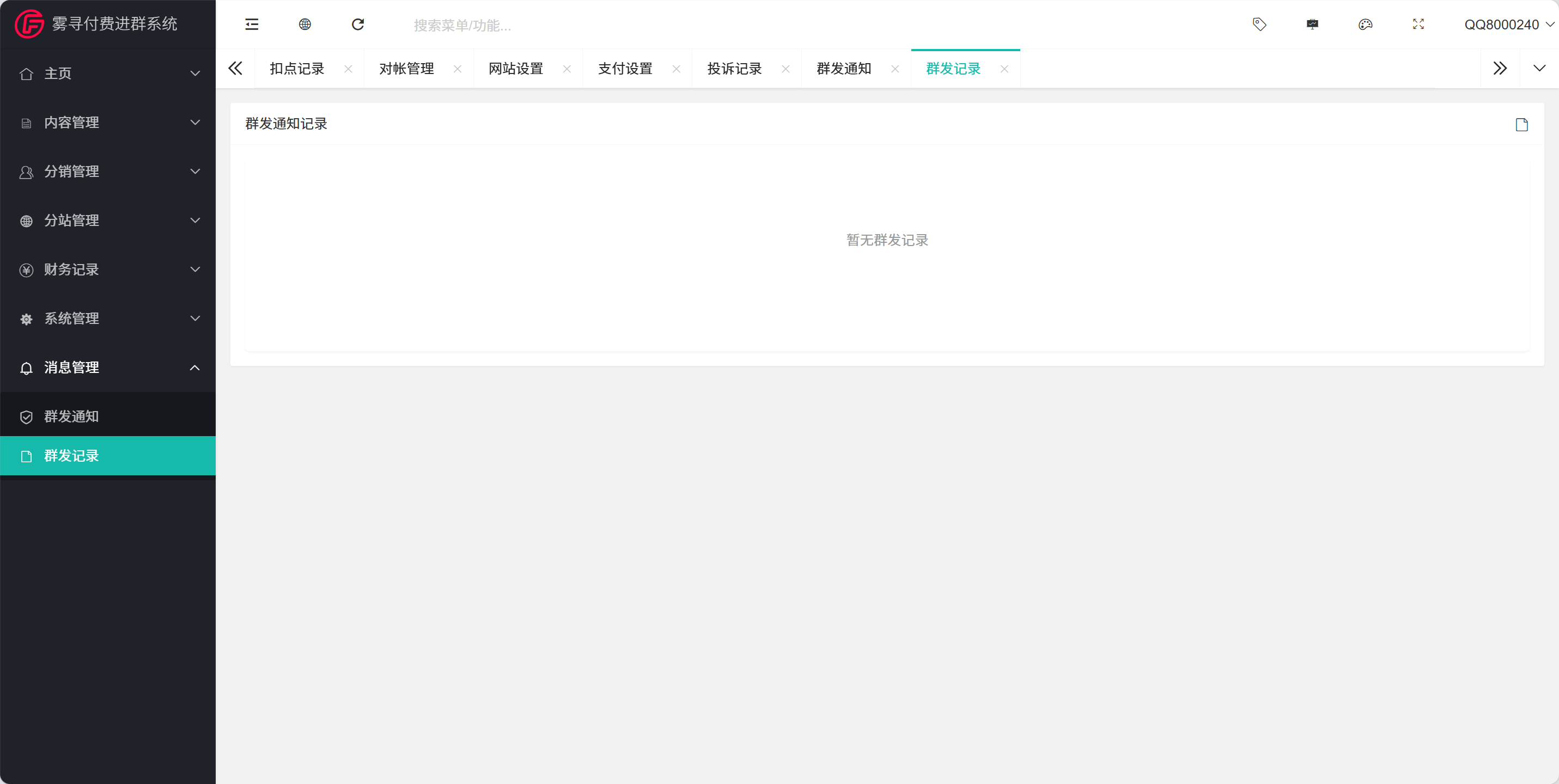Click the 分销管理 sidebar menu label
The height and width of the screenshot is (784, 1559).
[x=71, y=172]
